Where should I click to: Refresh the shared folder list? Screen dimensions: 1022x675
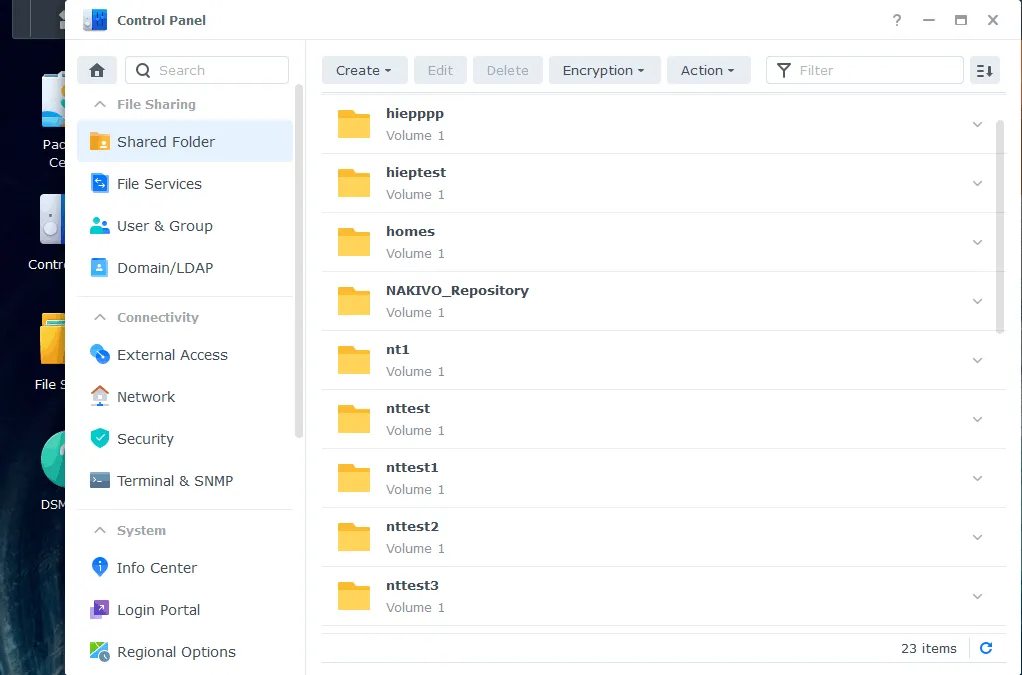pyautogui.click(x=986, y=648)
